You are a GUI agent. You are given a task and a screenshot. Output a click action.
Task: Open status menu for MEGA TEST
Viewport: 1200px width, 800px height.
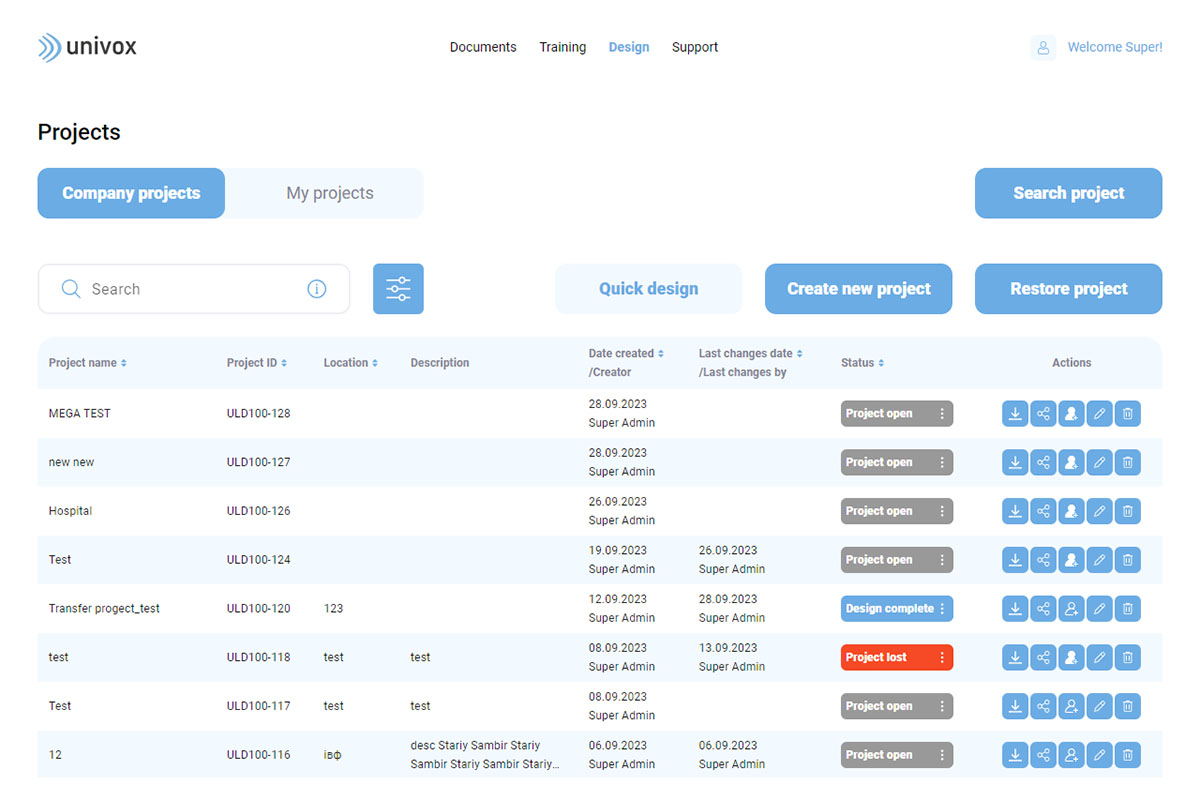[942, 414]
